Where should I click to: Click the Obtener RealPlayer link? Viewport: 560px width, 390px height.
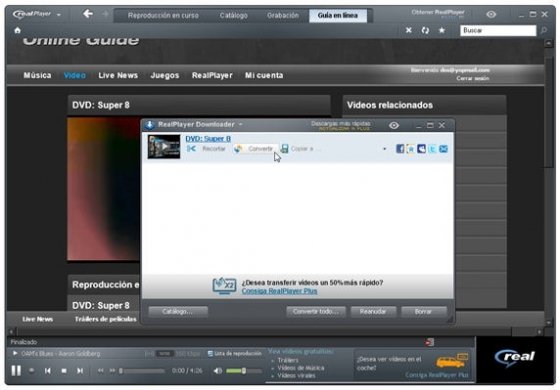438,12
